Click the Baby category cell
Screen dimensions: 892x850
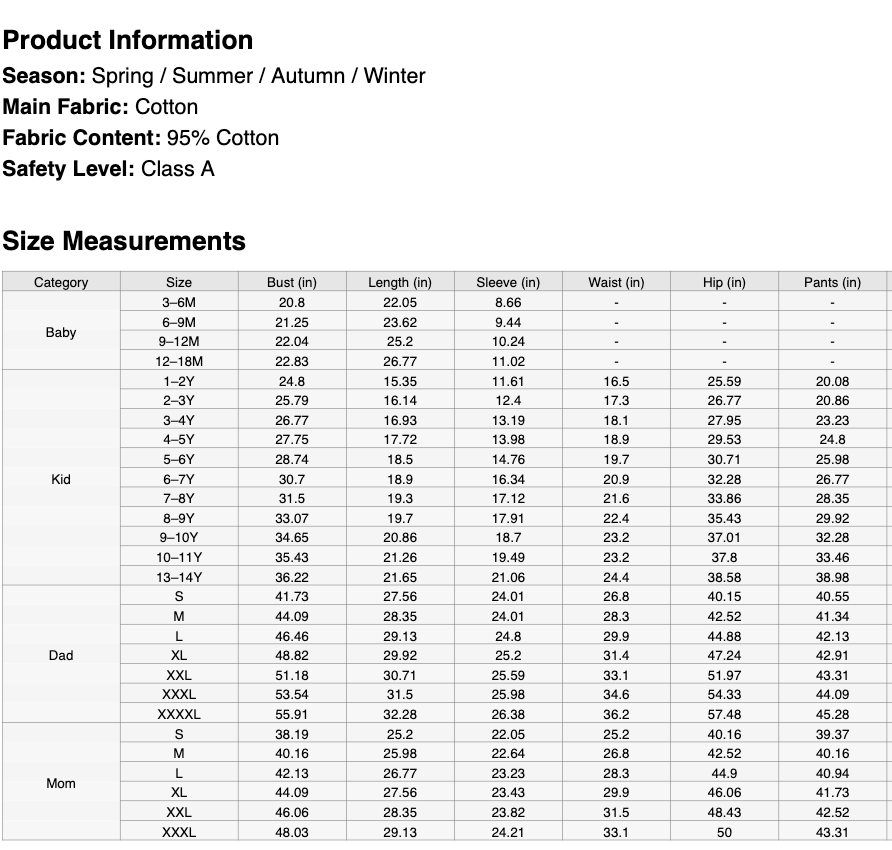pos(61,332)
